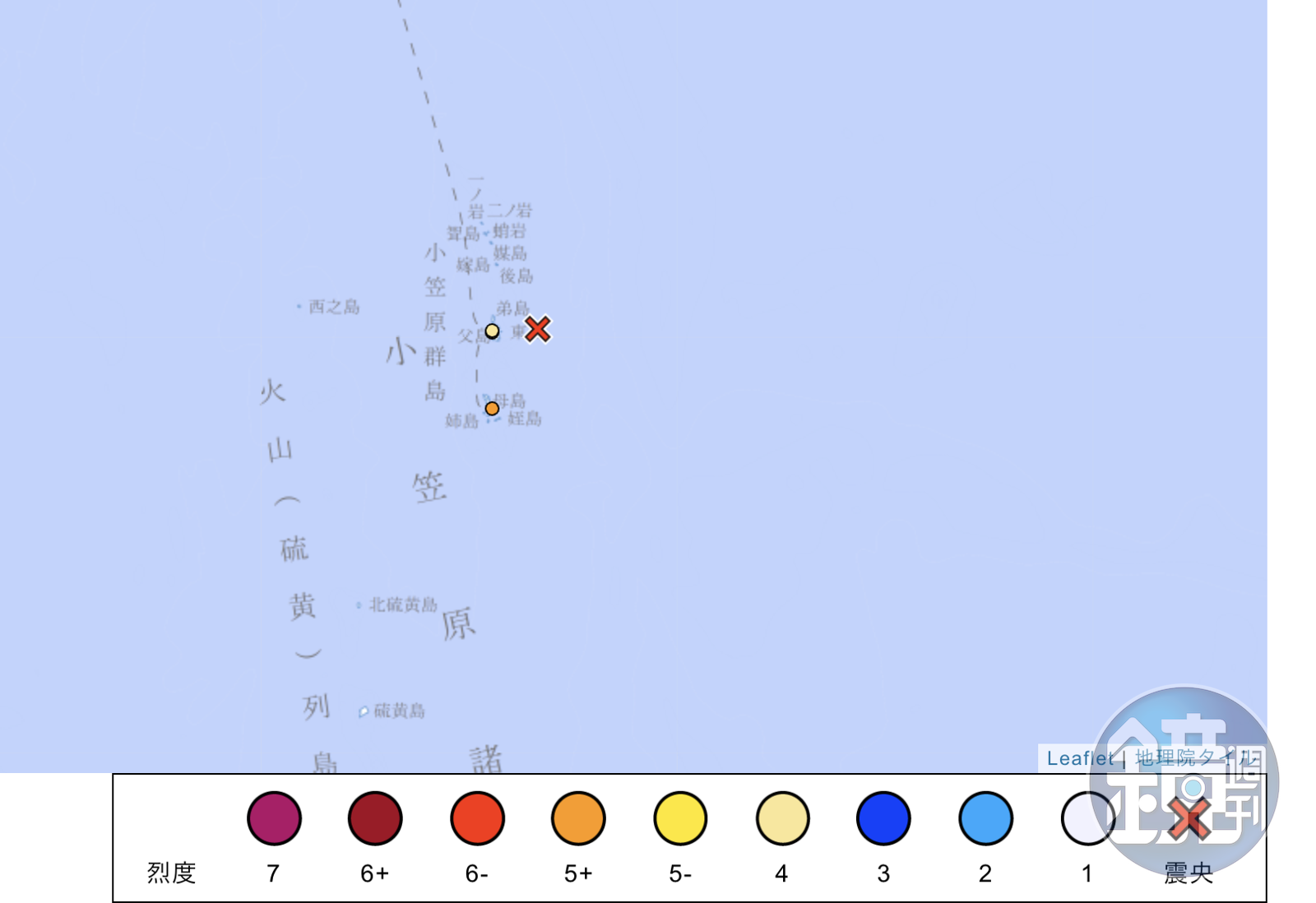Screen dimensions: 1316x903
Task: Click the 震央 epicenter X icon in legend
Action: [x=1189, y=818]
